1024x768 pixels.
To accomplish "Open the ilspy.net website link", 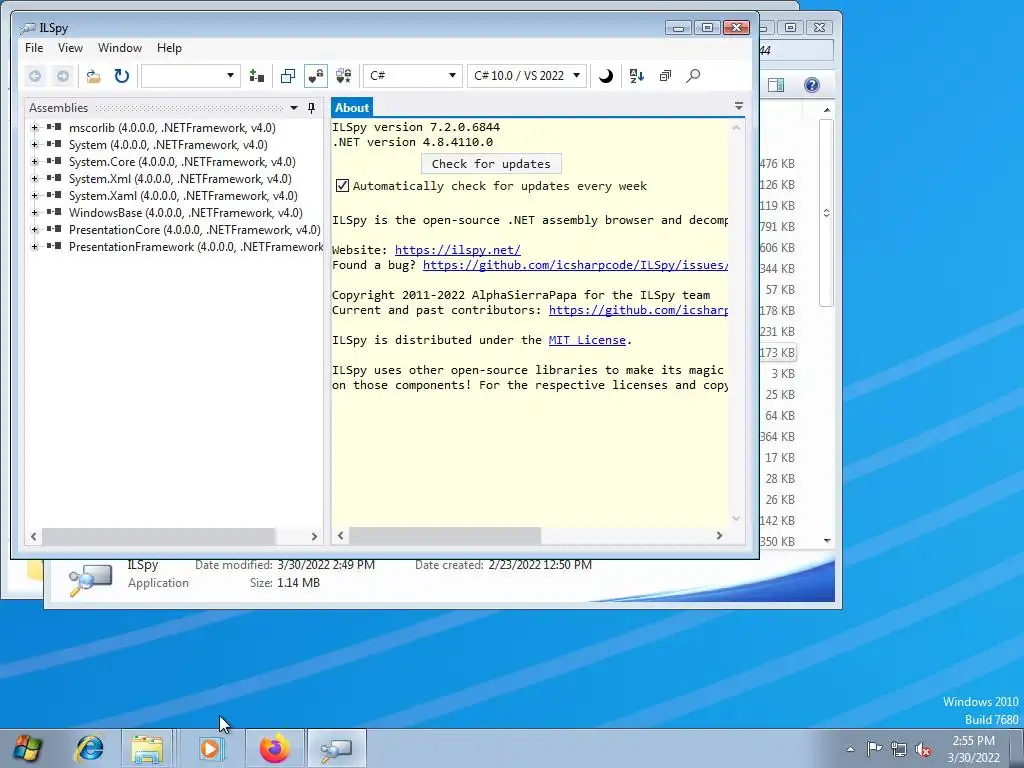I will [x=458, y=250].
